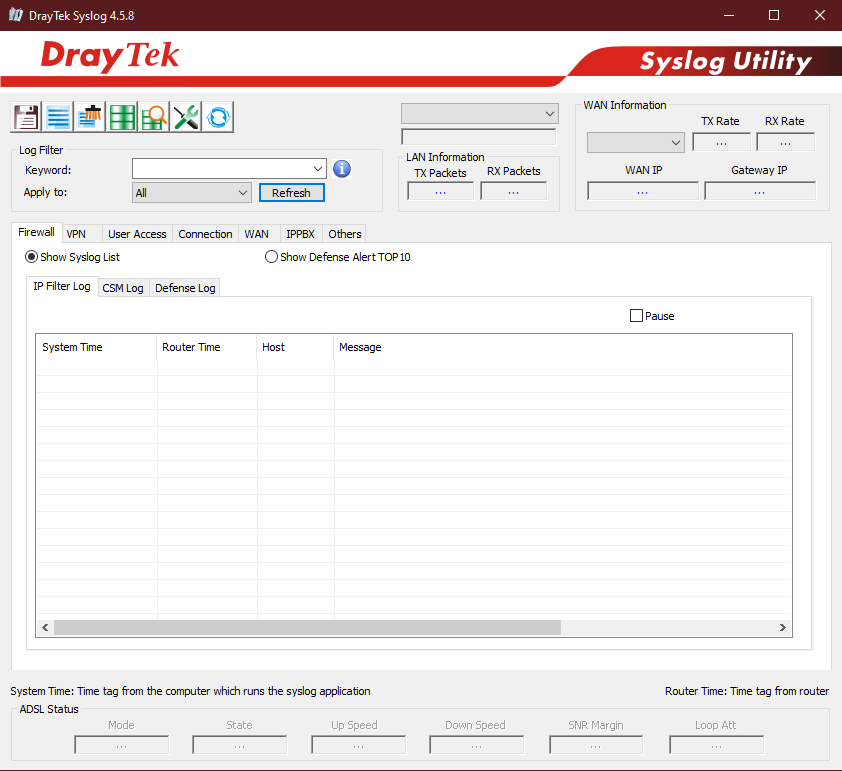Viewport: 842px width, 771px height.
Task: Select the Defense Log sub-tab
Action: (x=185, y=288)
